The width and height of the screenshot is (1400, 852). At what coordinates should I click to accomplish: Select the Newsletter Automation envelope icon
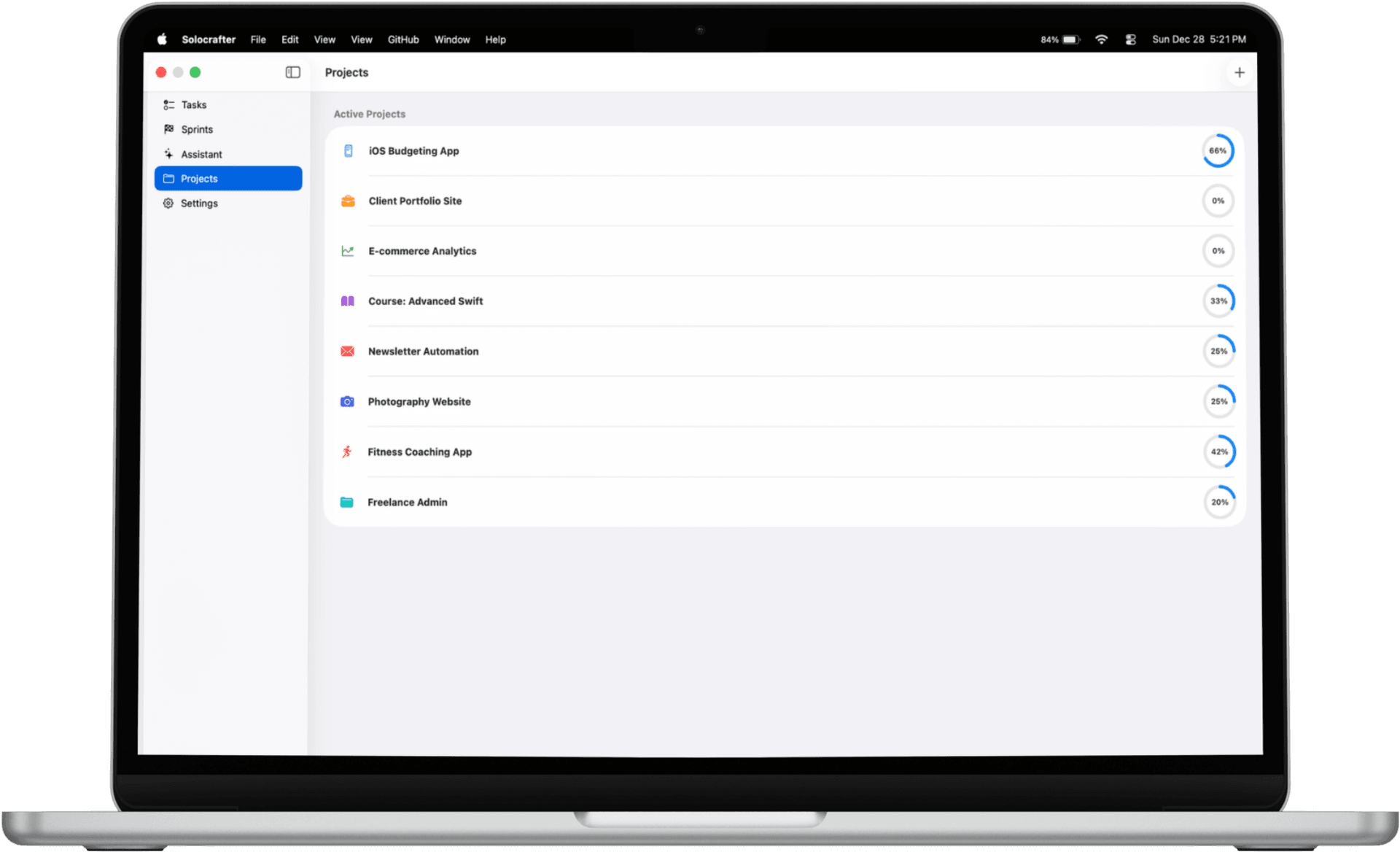coord(348,351)
